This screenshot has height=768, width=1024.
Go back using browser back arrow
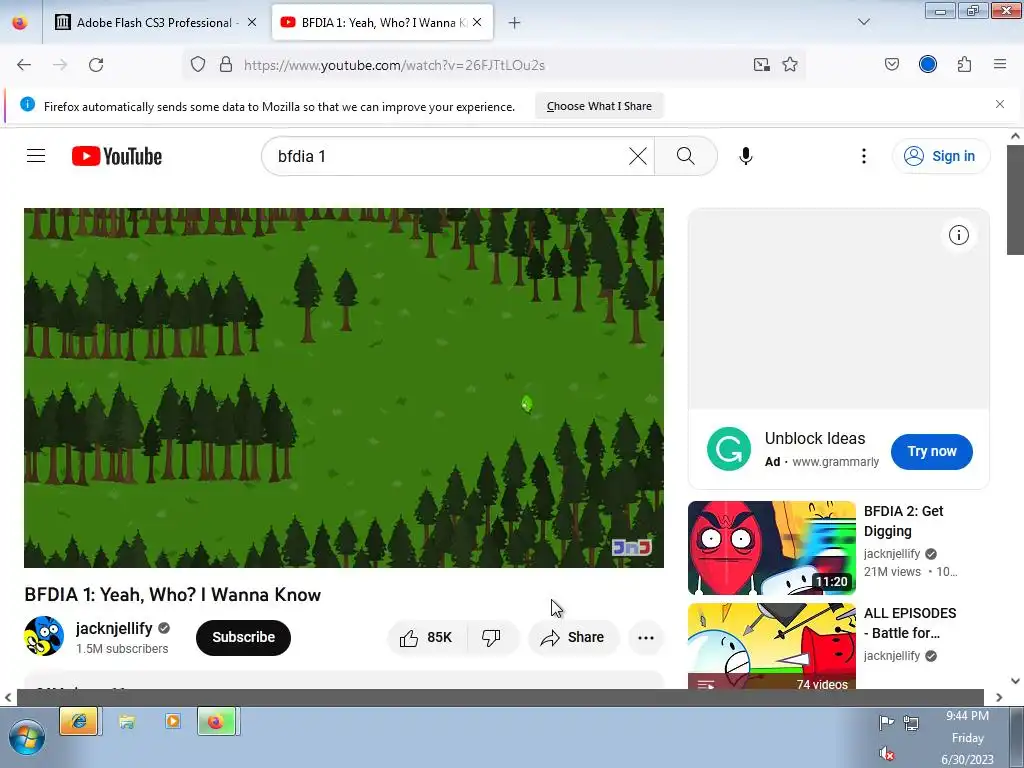tap(24, 65)
